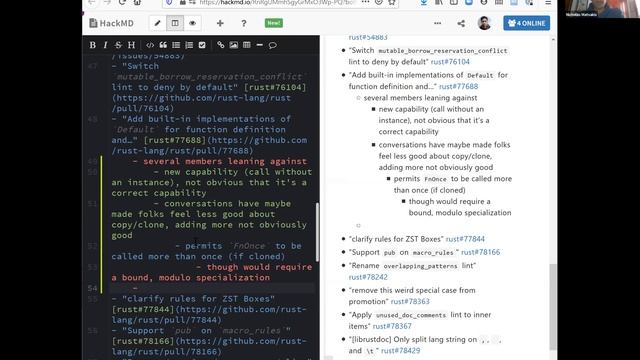Open the user avatar menu
The image size is (640, 360).
[x=484, y=23]
